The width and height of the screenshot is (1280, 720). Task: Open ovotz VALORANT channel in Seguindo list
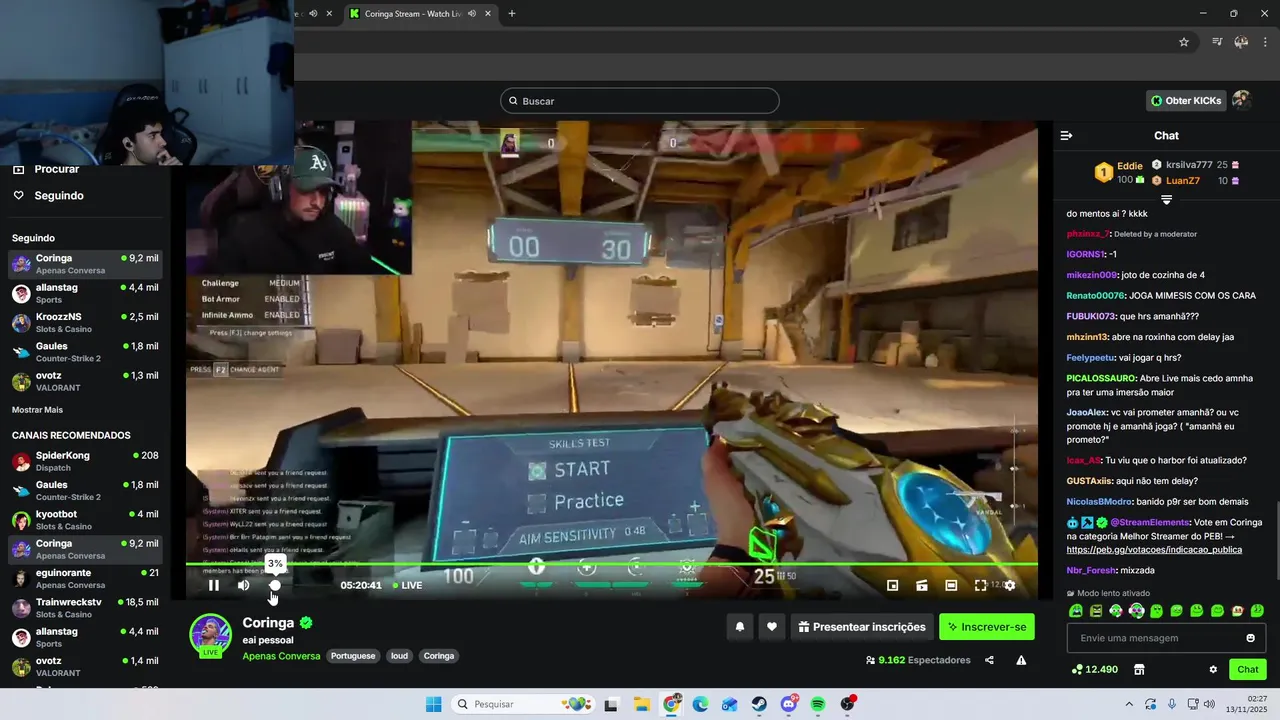point(85,381)
